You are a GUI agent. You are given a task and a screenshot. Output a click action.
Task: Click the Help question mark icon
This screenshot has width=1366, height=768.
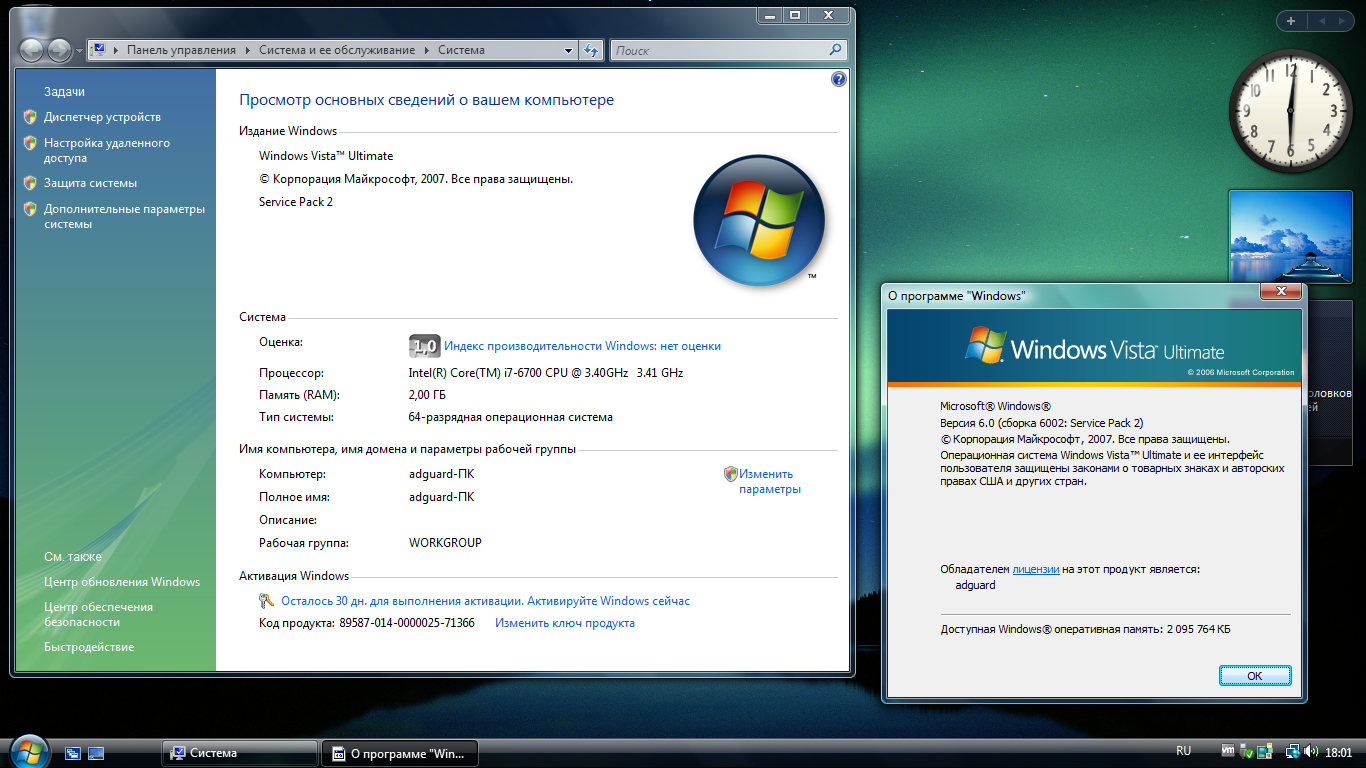[x=838, y=79]
